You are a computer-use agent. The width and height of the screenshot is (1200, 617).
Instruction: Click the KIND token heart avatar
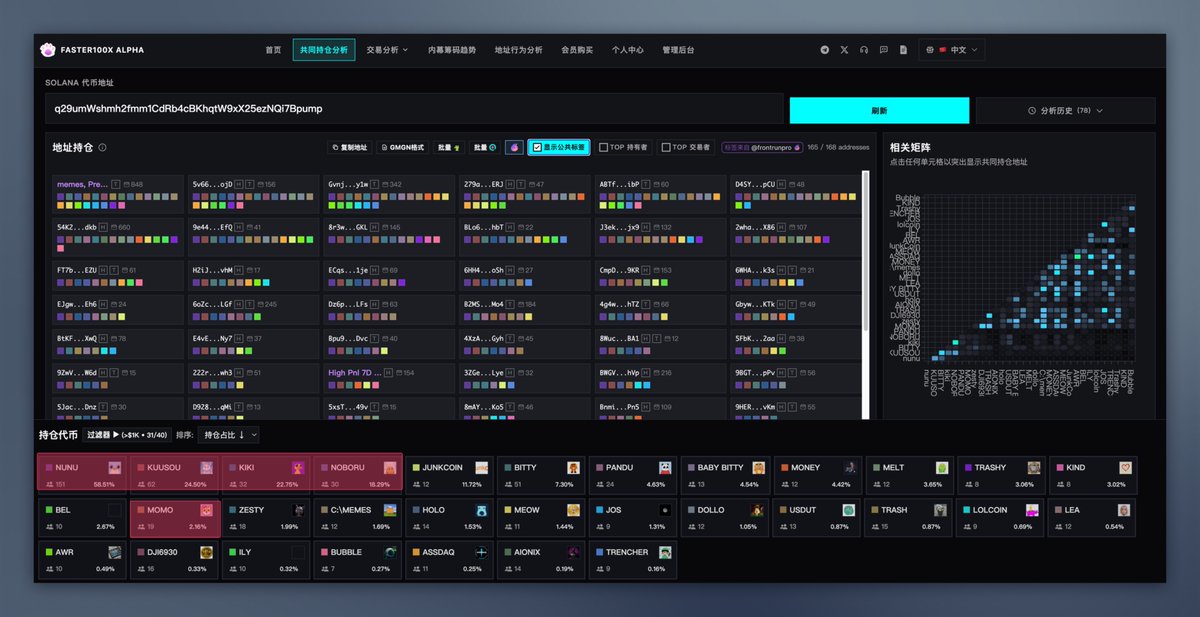[1126, 468]
